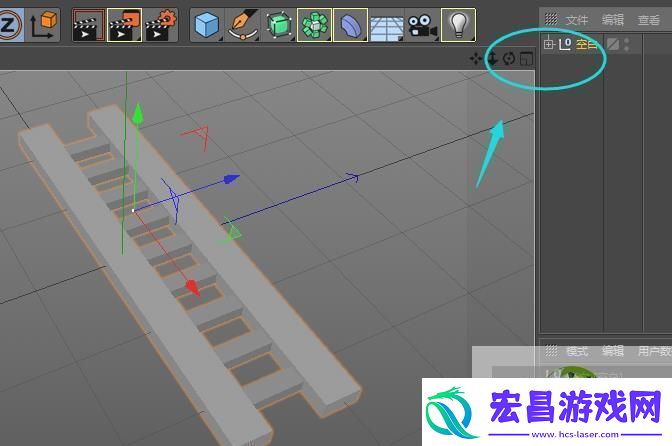This screenshot has width=672, height=446.
Task: Toggle the Z axis lock
Action: (x=9, y=25)
